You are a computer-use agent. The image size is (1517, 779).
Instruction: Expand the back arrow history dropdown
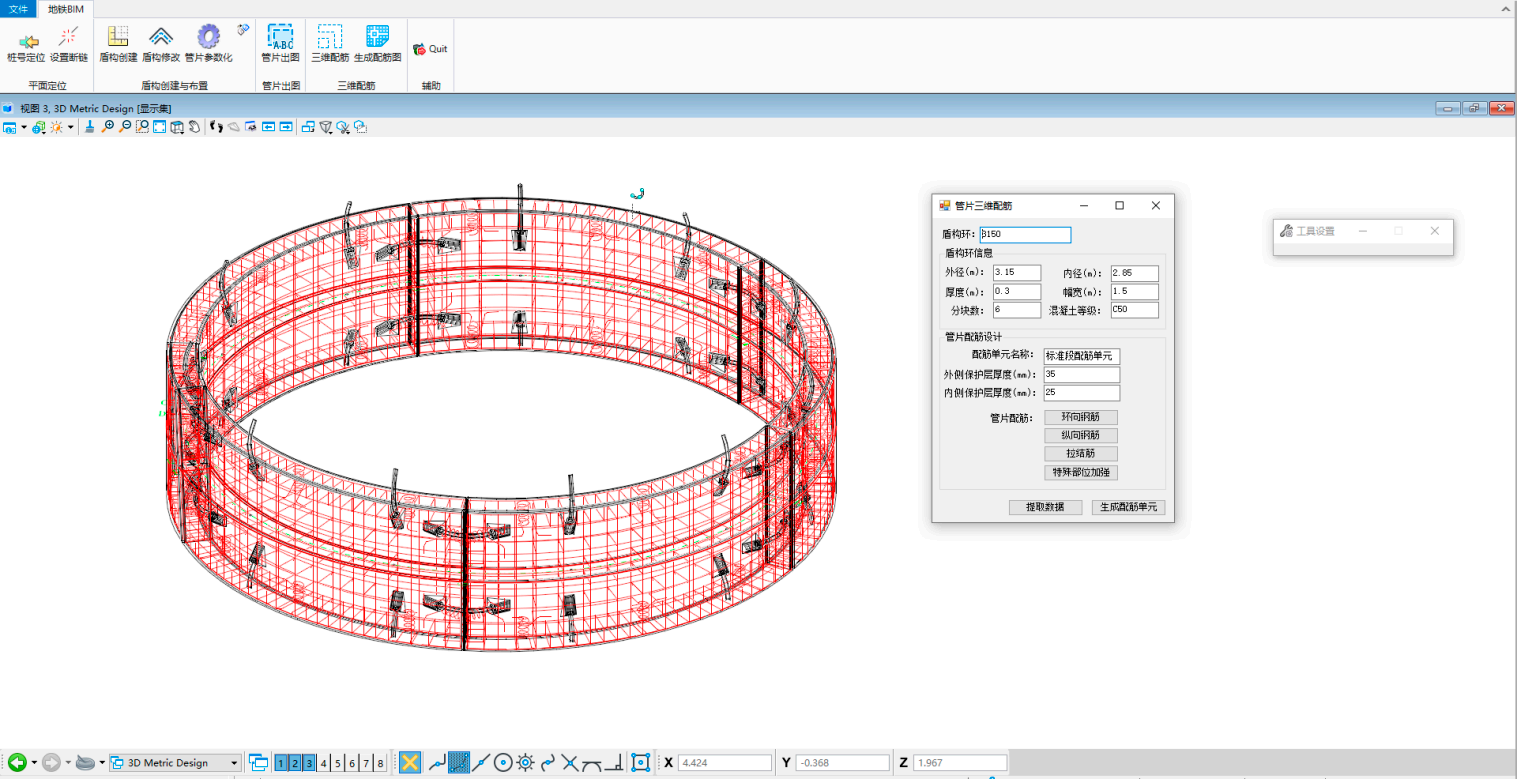click(34, 763)
